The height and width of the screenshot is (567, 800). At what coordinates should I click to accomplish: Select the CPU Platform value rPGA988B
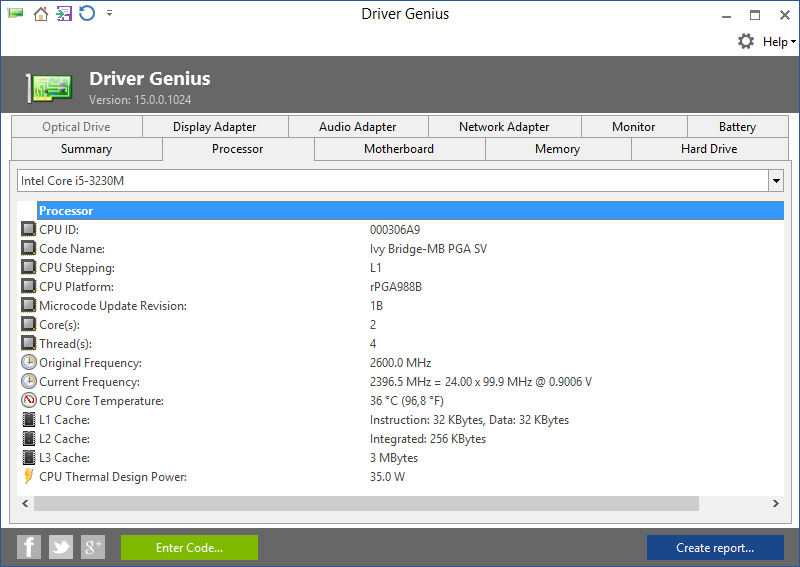pos(396,287)
